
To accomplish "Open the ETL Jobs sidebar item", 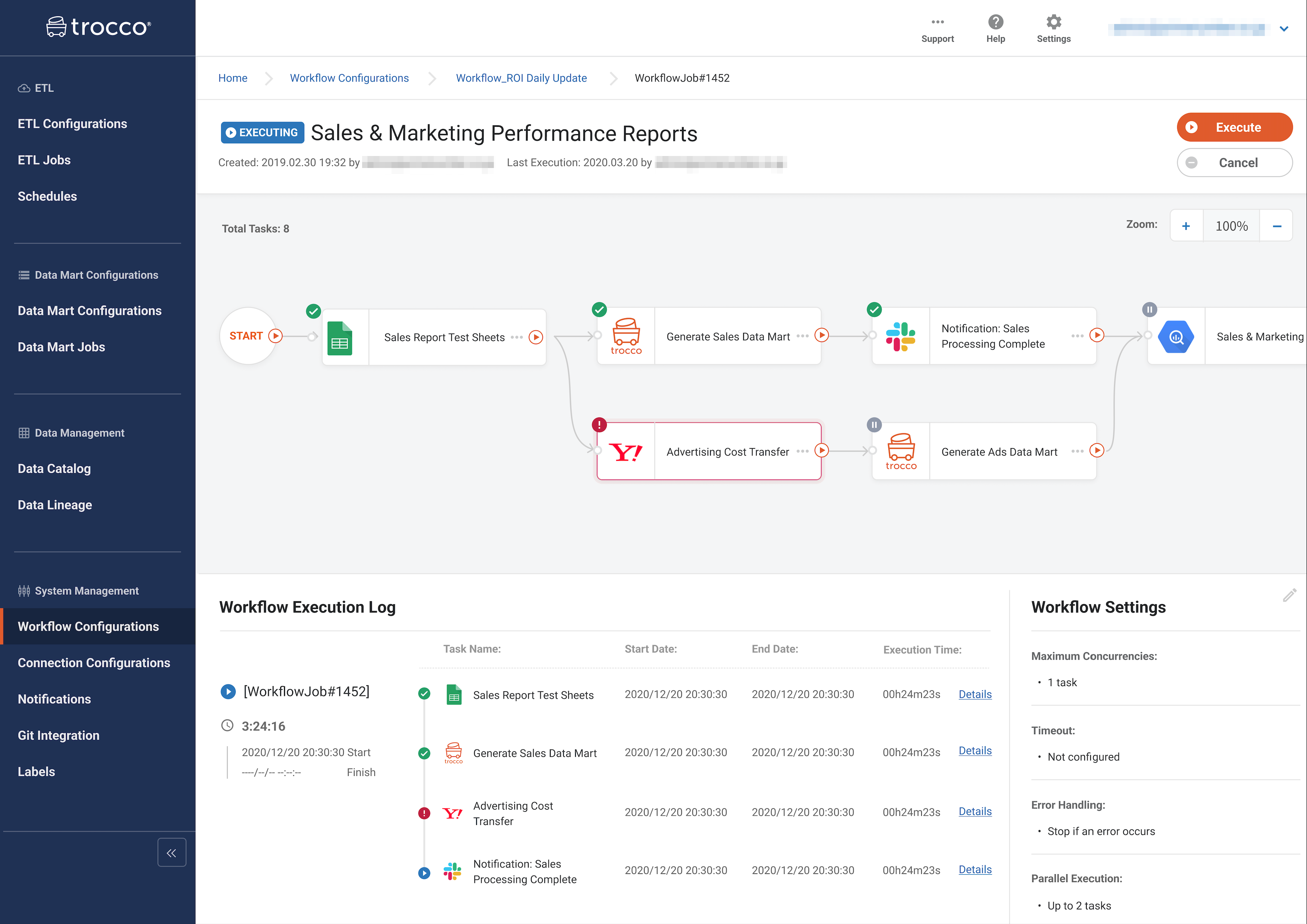I will click(44, 160).
